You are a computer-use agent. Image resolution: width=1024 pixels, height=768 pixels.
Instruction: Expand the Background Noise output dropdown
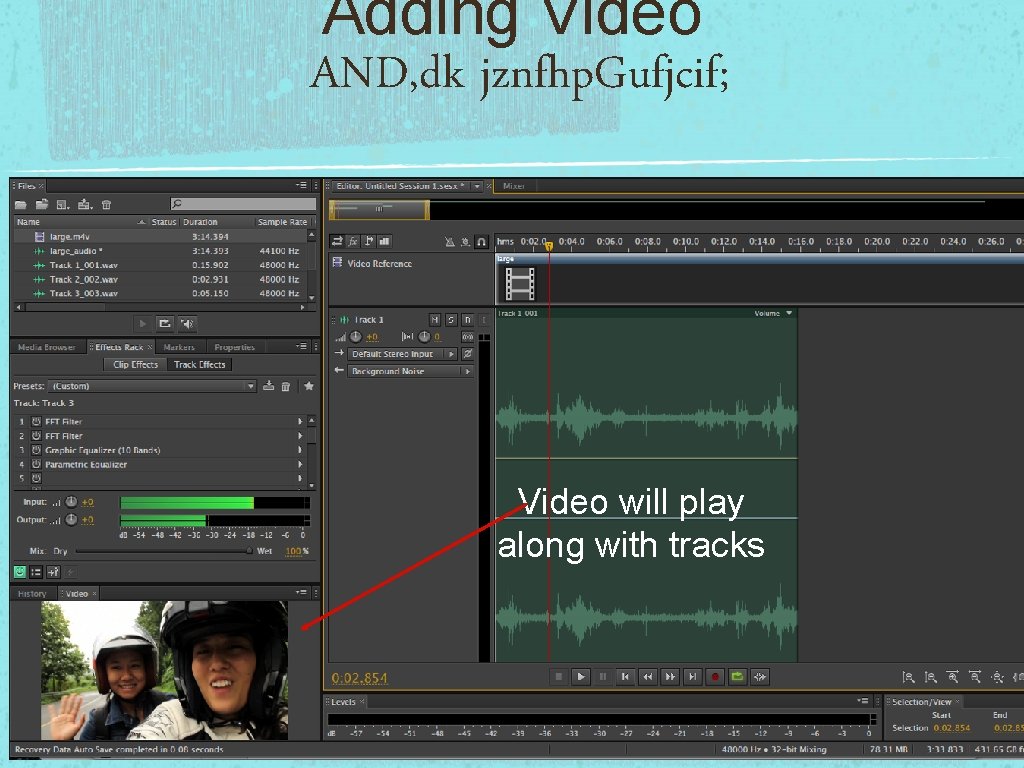[409, 371]
